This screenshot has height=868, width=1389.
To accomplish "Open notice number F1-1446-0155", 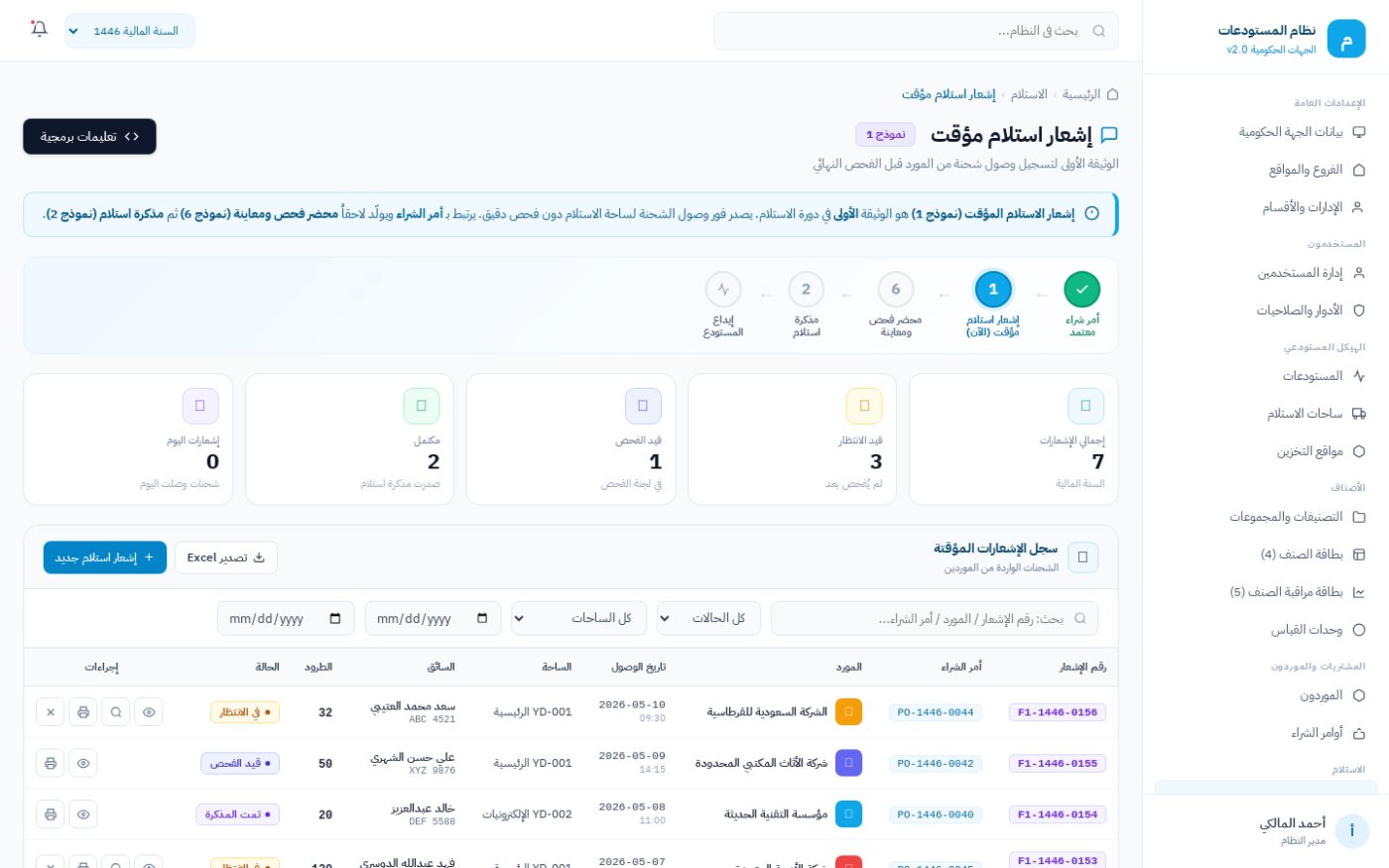I will coord(1058,764).
